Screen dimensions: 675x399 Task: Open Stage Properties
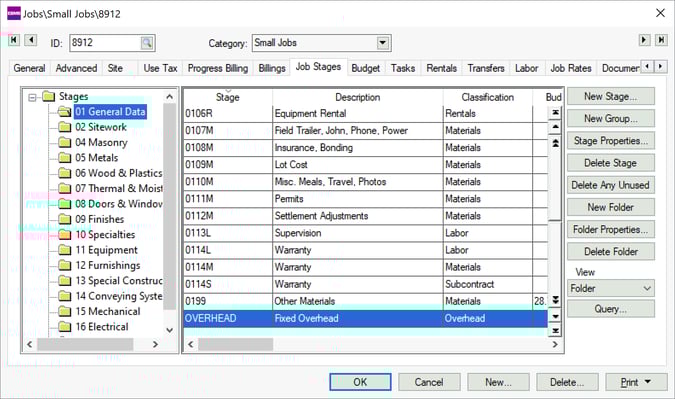point(610,141)
